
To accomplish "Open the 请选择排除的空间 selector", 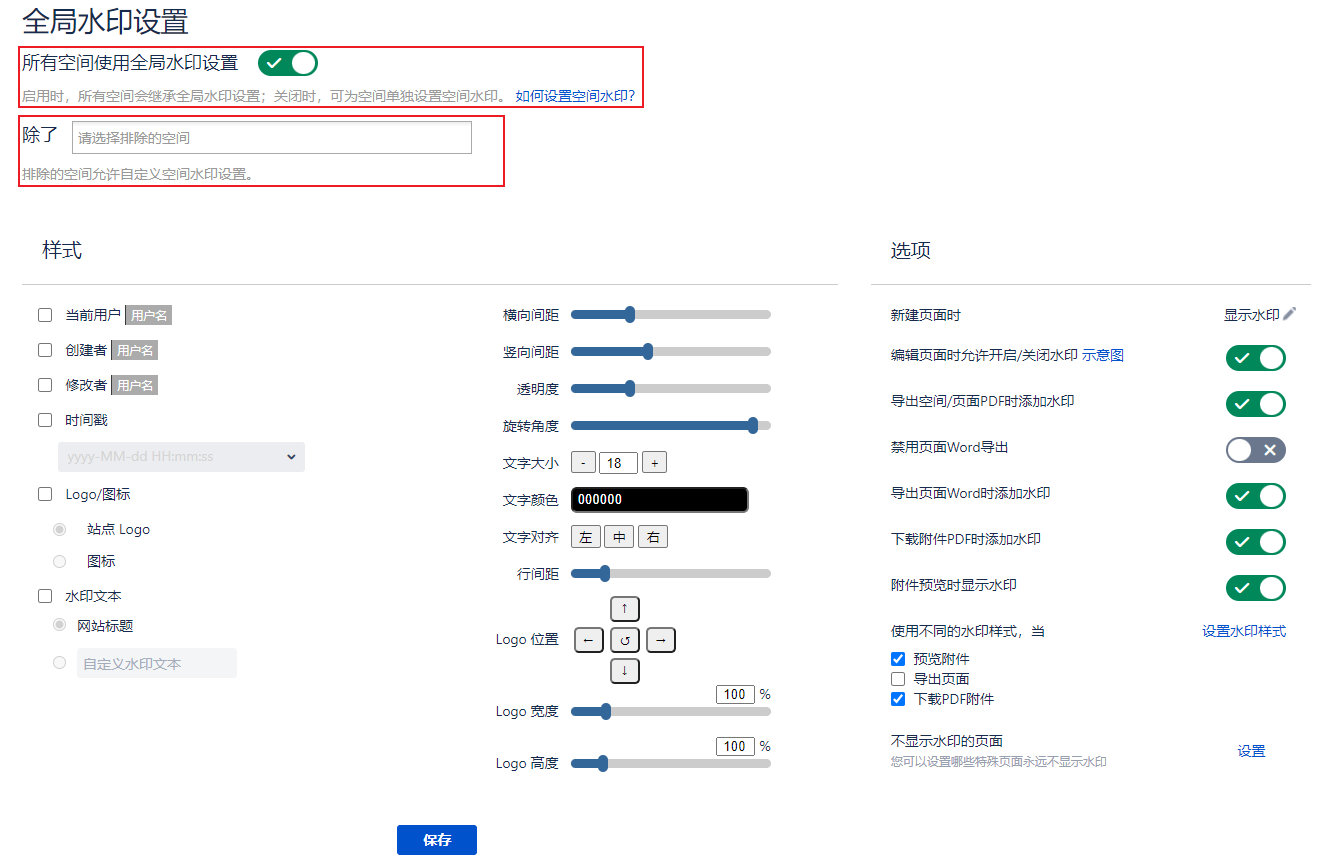I will coord(271,138).
